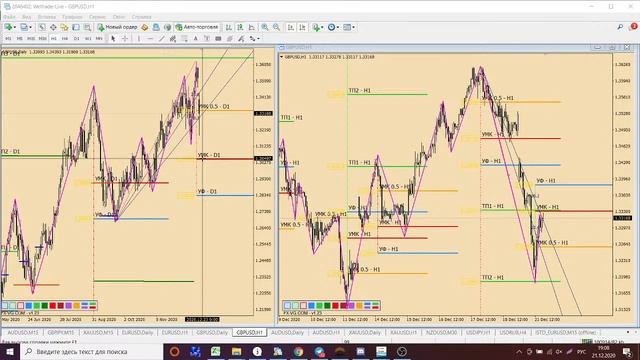Click the Windows search box
The width and height of the screenshot is (640, 360).
(91, 351)
